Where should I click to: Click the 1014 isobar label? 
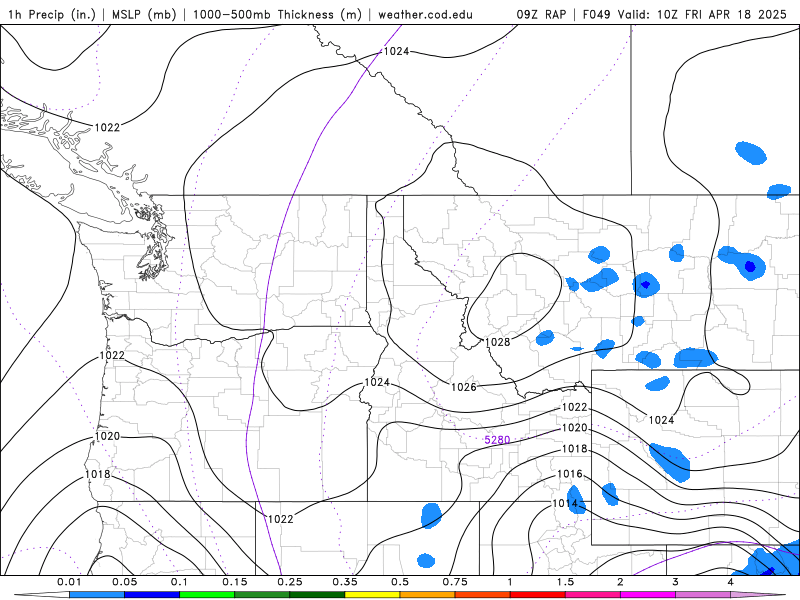click(x=565, y=504)
